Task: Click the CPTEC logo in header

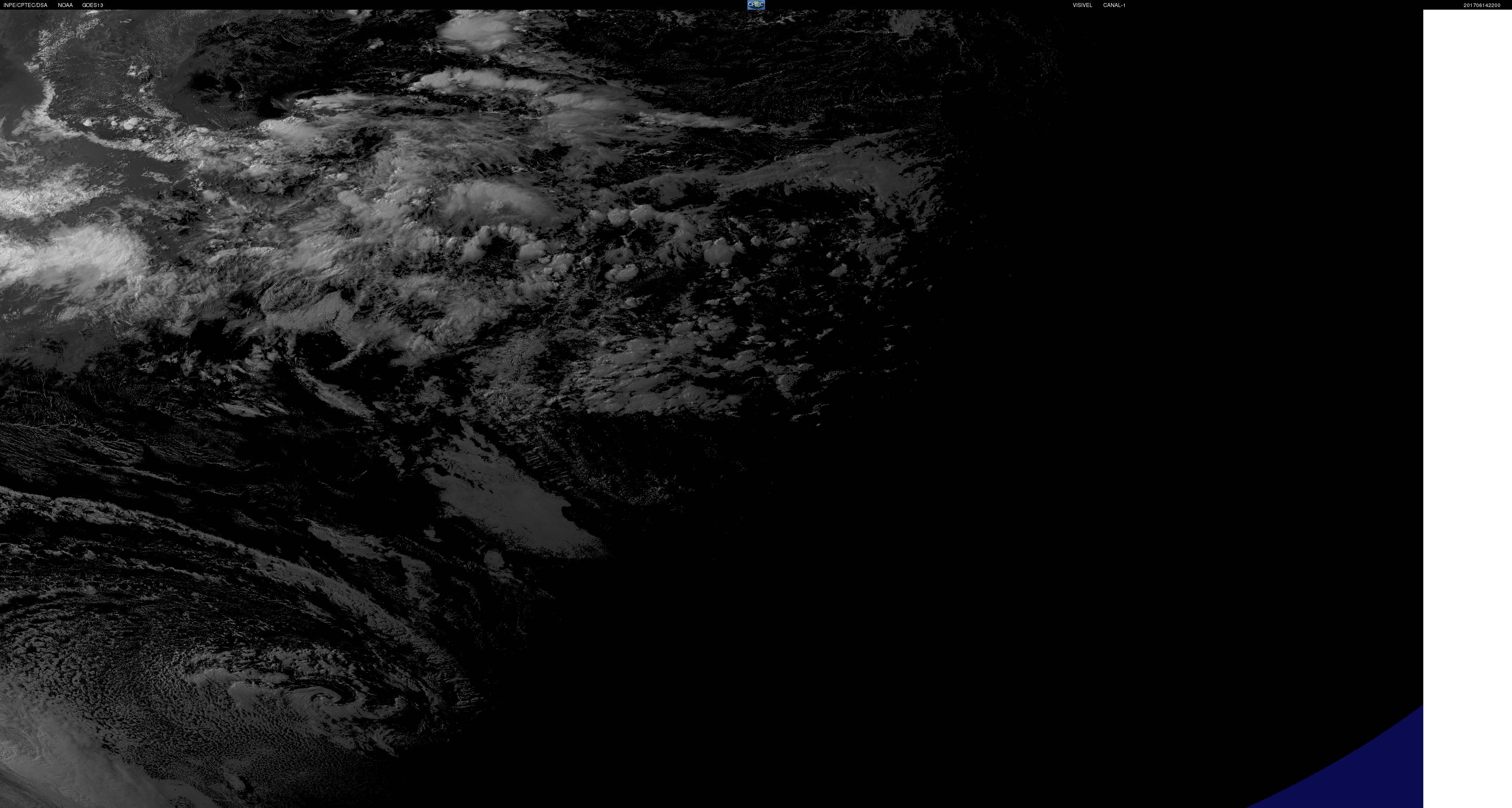Action: [755, 5]
